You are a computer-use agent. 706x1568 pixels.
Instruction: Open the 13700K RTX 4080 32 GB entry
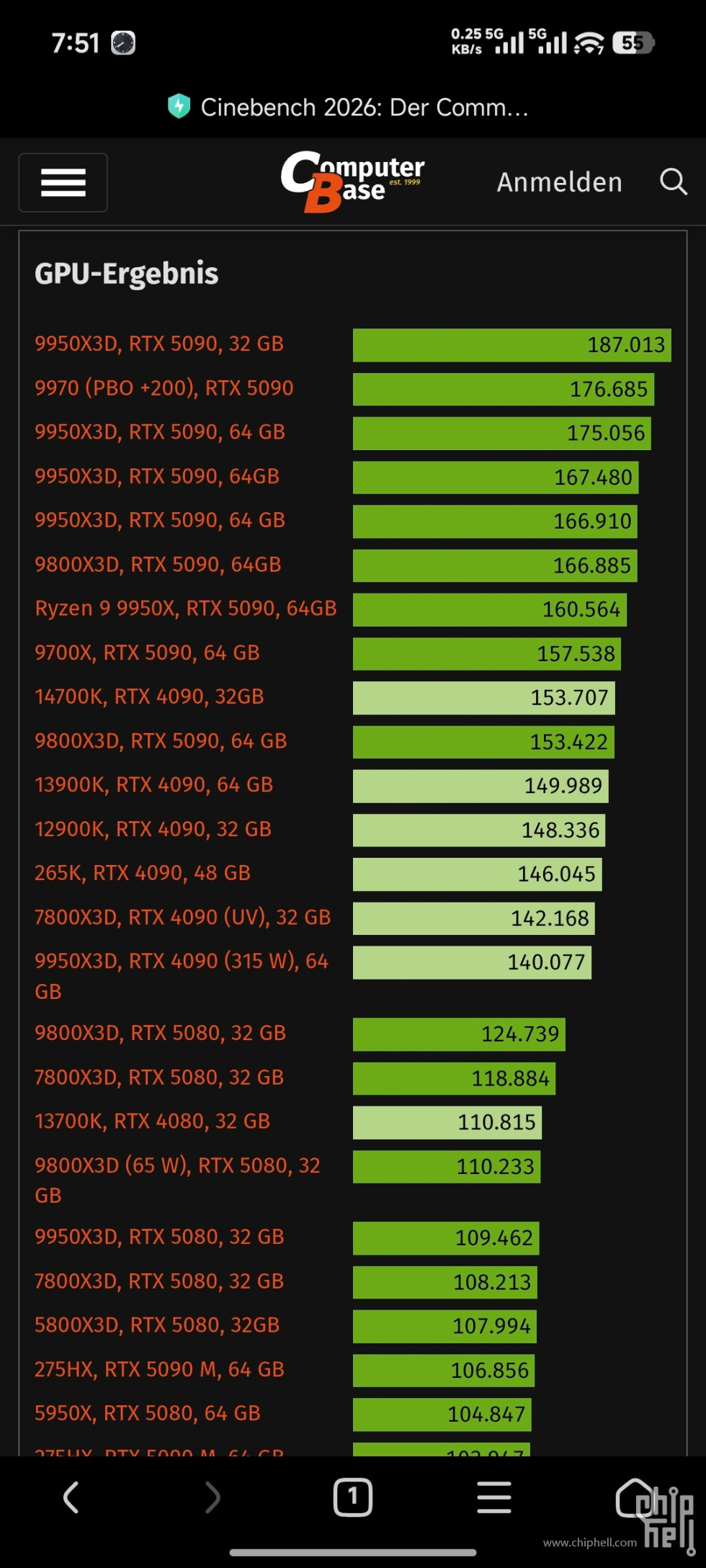point(152,1121)
